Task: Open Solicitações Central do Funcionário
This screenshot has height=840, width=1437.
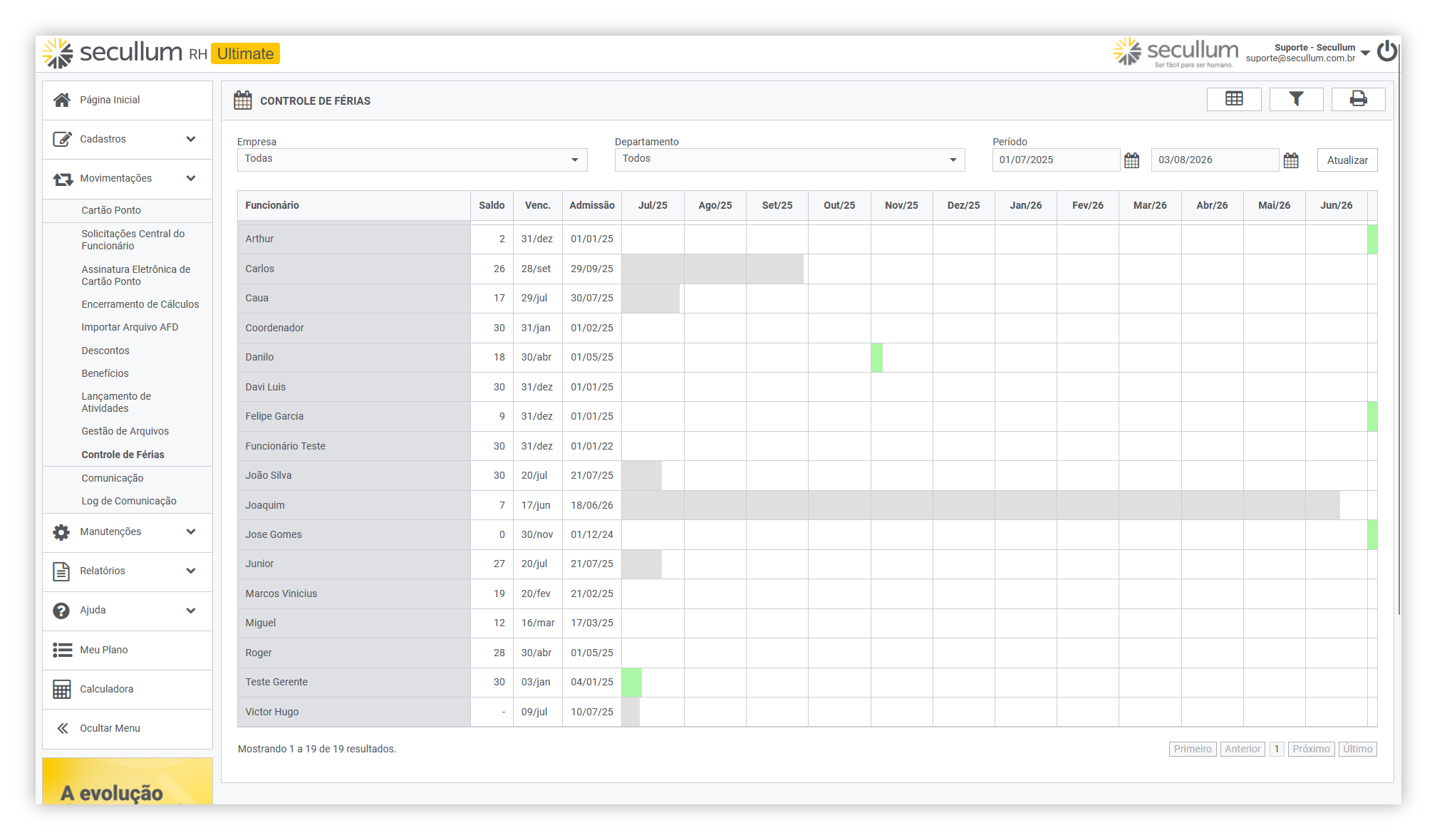Action: [x=133, y=240]
